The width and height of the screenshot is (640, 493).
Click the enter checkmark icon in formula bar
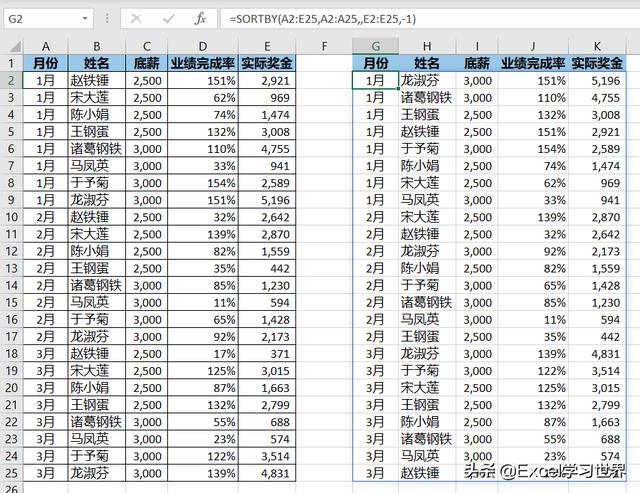(168, 19)
